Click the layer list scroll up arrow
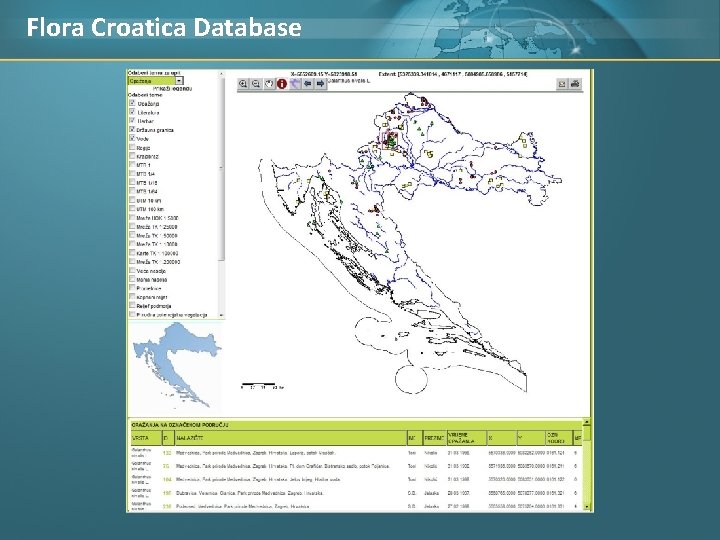Image resolution: width=720 pixels, height=540 pixels. pos(221,73)
